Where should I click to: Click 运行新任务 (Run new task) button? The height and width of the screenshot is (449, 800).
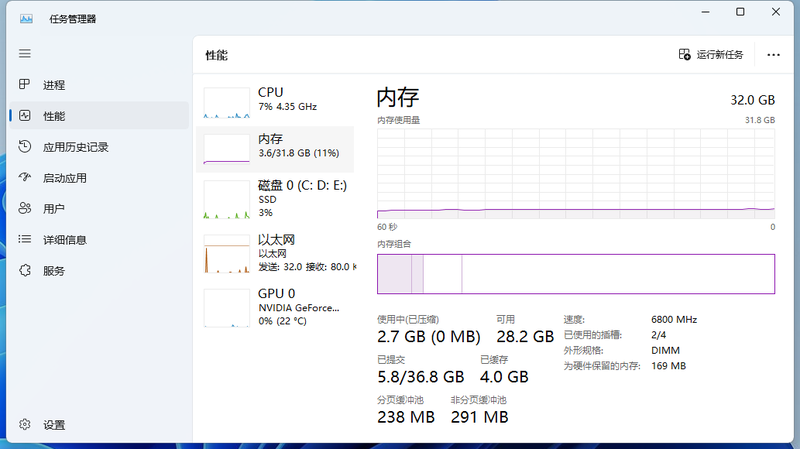click(x=711, y=55)
